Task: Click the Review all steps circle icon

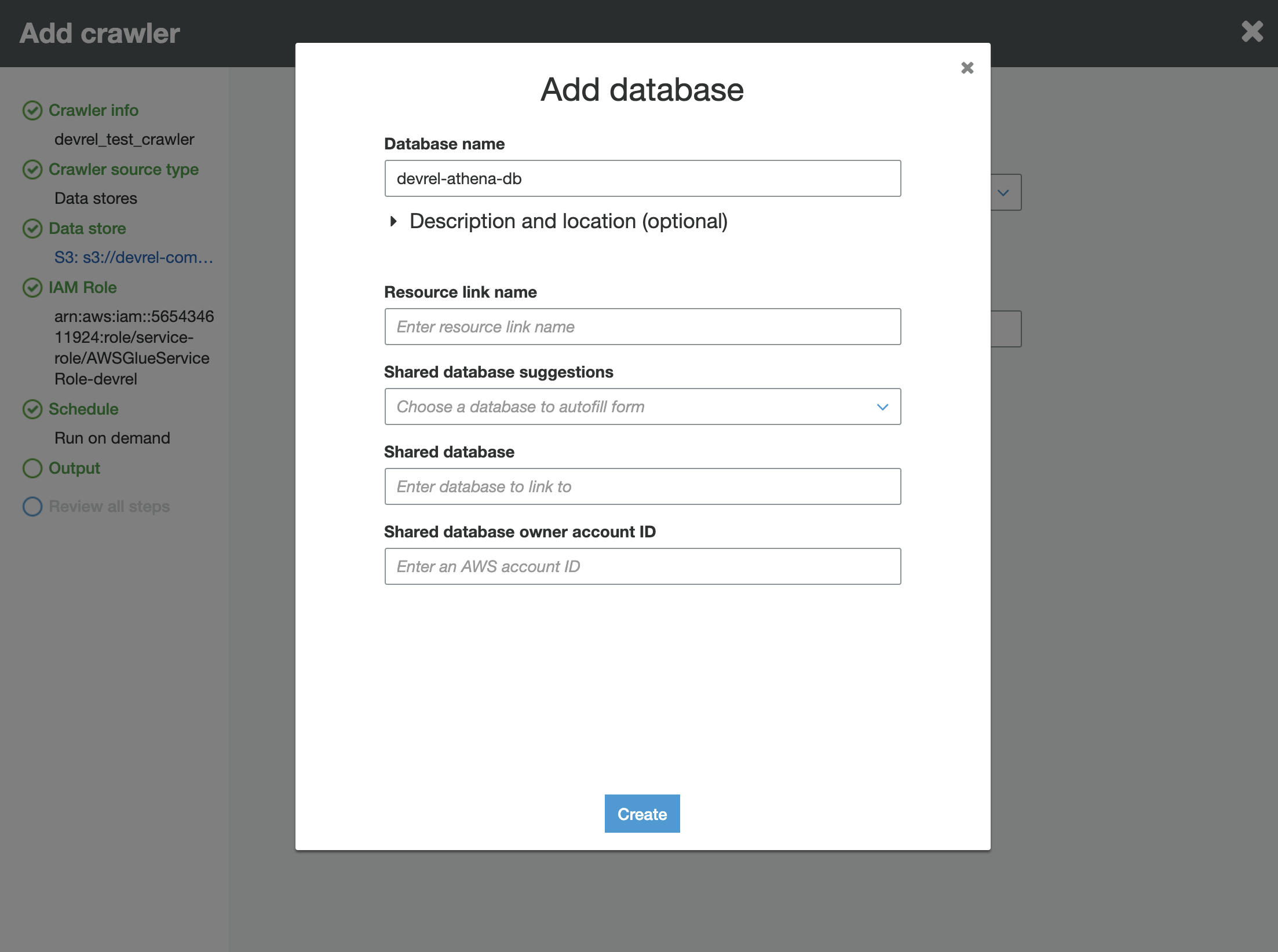Action: [32, 506]
